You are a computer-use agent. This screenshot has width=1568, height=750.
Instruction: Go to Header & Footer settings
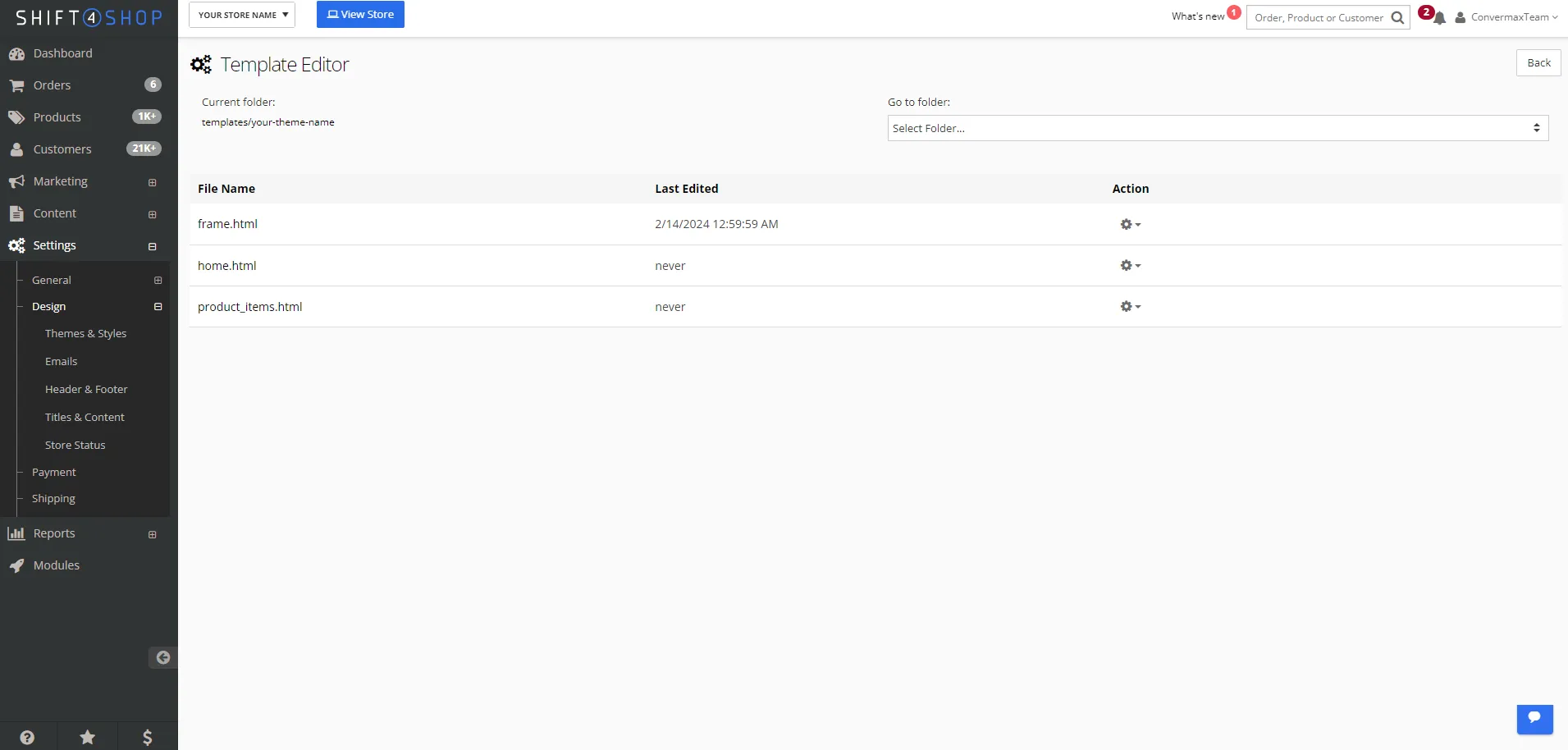click(86, 389)
